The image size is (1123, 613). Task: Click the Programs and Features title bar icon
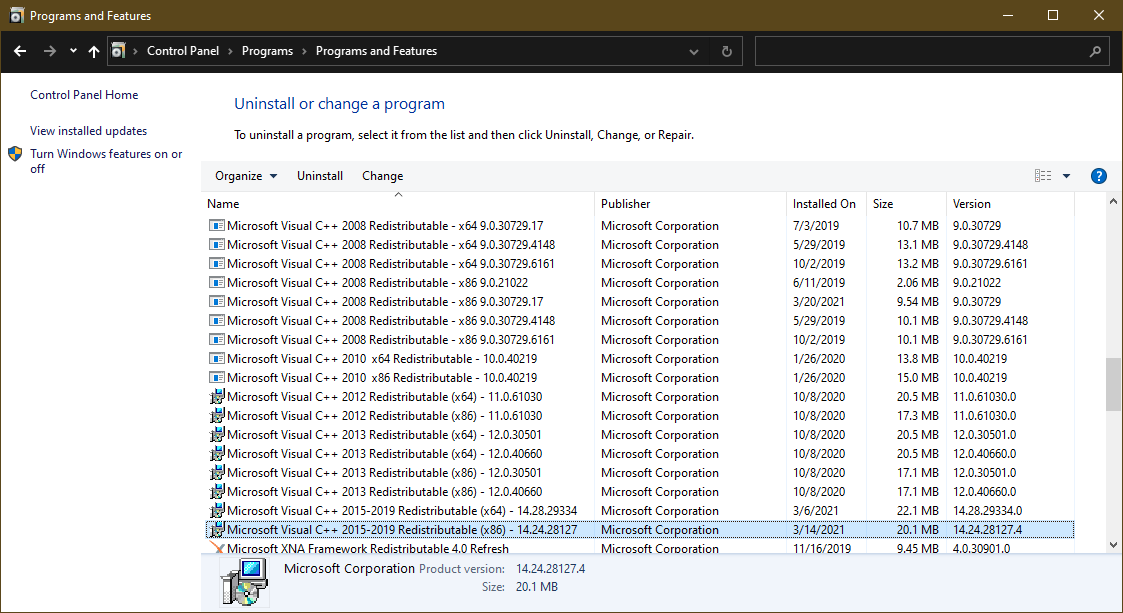pyautogui.click(x=16, y=15)
